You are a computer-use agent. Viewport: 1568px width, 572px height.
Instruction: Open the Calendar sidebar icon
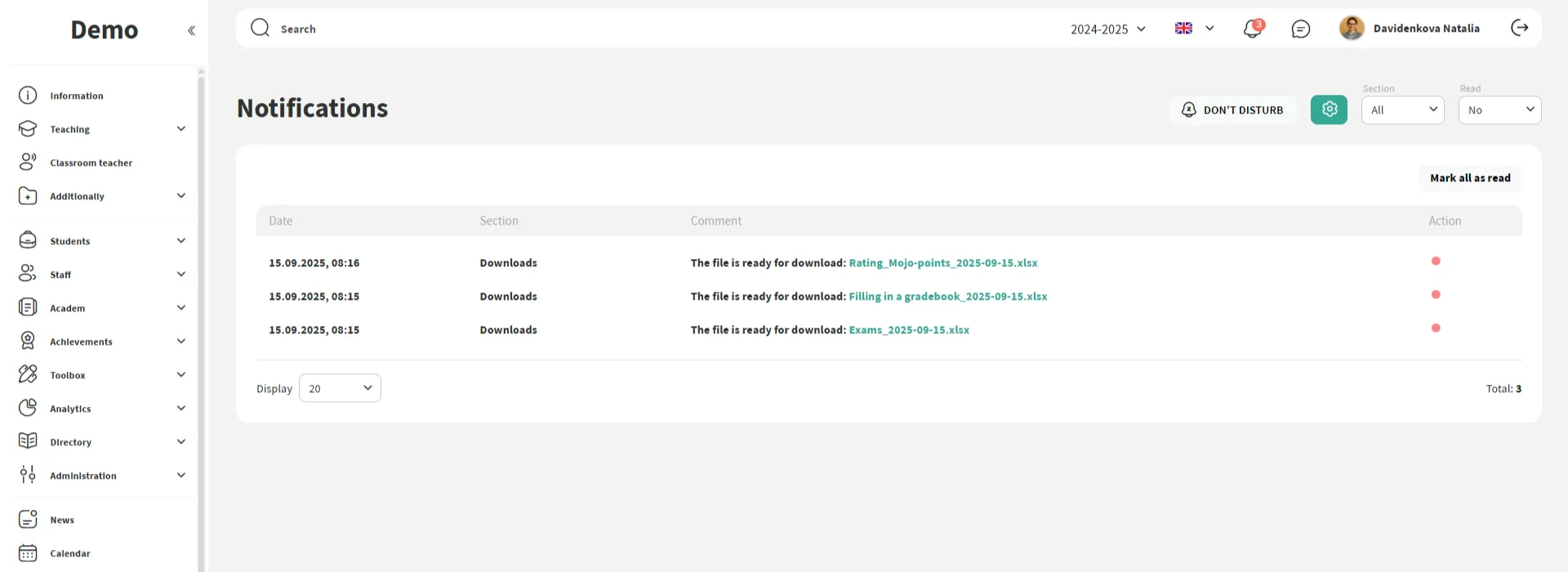tap(28, 553)
